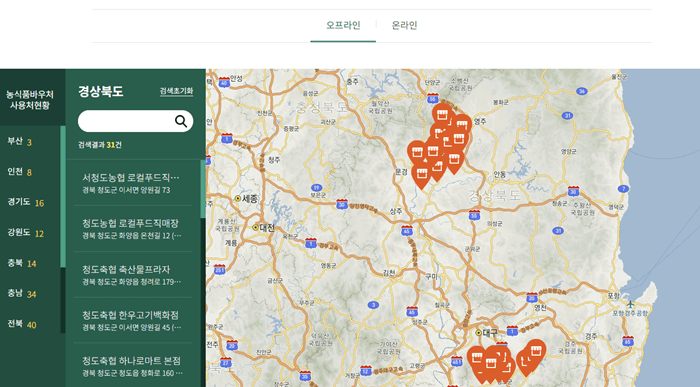Reset search with 검색초기화 link
The width and height of the screenshot is (700, 387).
point(176,91)
